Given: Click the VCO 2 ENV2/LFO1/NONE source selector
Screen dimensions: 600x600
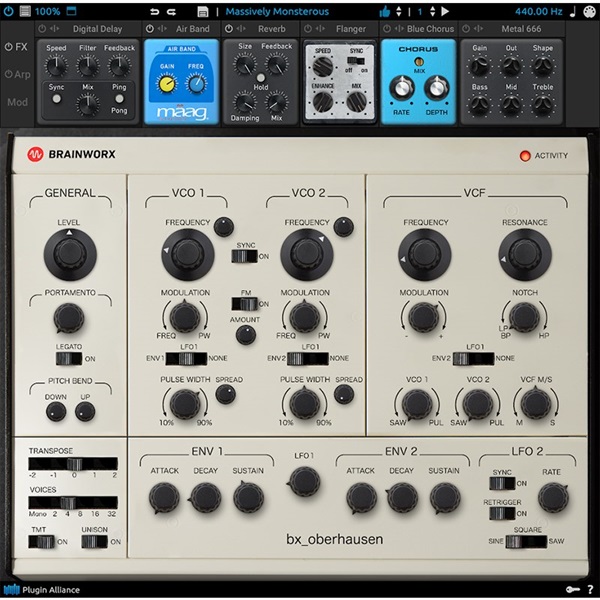Looking at the screenshot, I should (308, 359).
